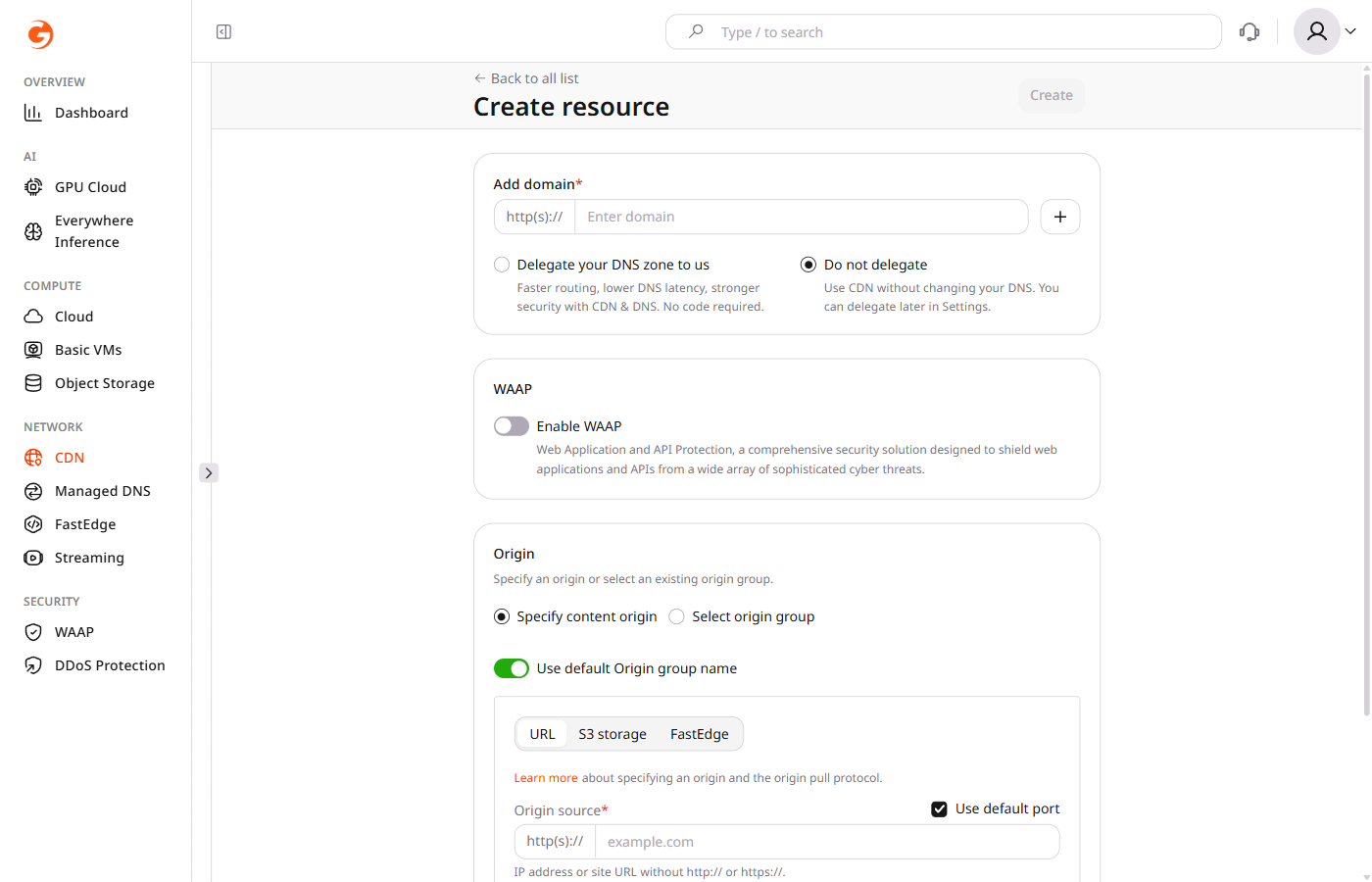
Task: Disable Use default Origin group name toggle
Action: tap(512, 668)
